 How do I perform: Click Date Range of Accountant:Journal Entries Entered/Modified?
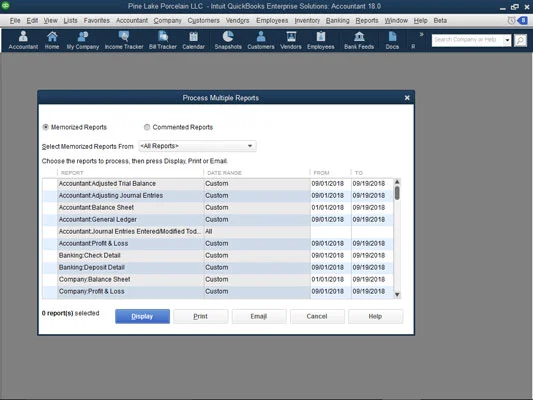click(257, 231)
